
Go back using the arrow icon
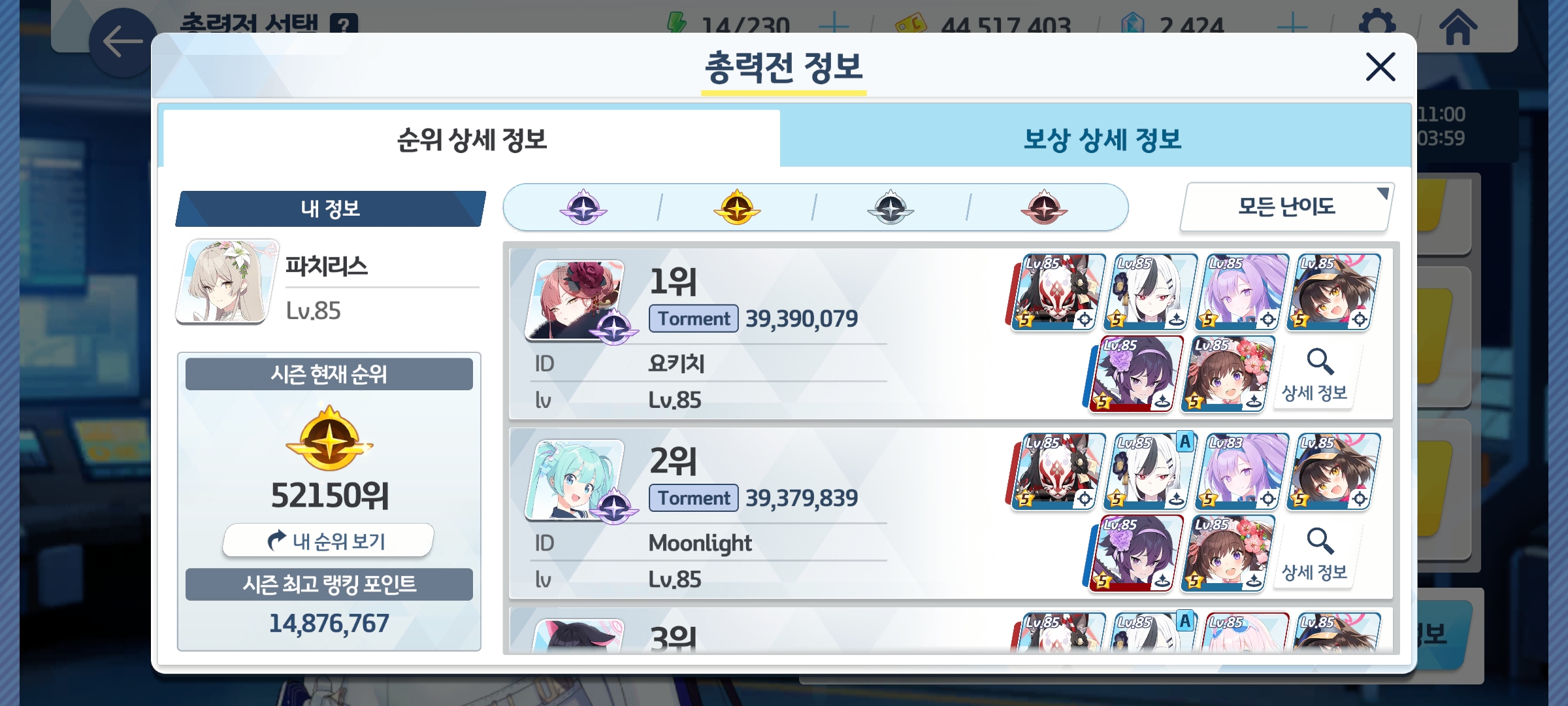(122, 42)
